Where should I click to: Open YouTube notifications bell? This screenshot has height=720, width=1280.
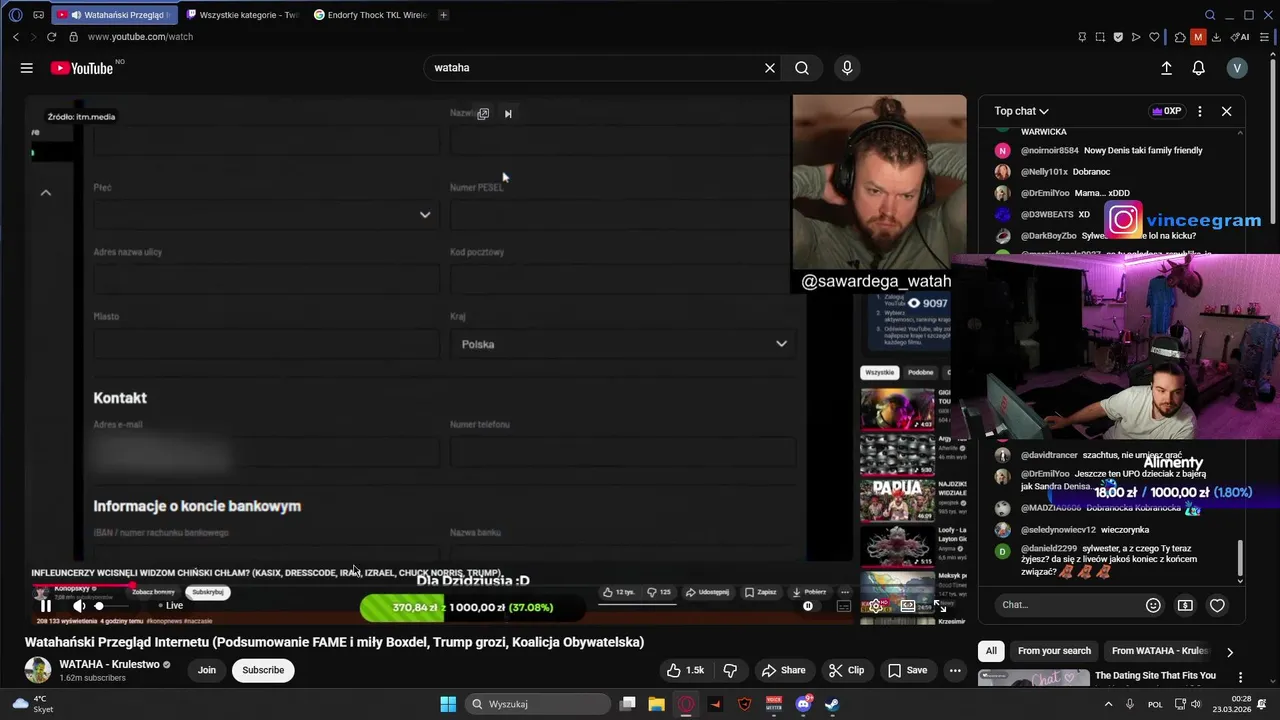click(x=1198, y=68)
